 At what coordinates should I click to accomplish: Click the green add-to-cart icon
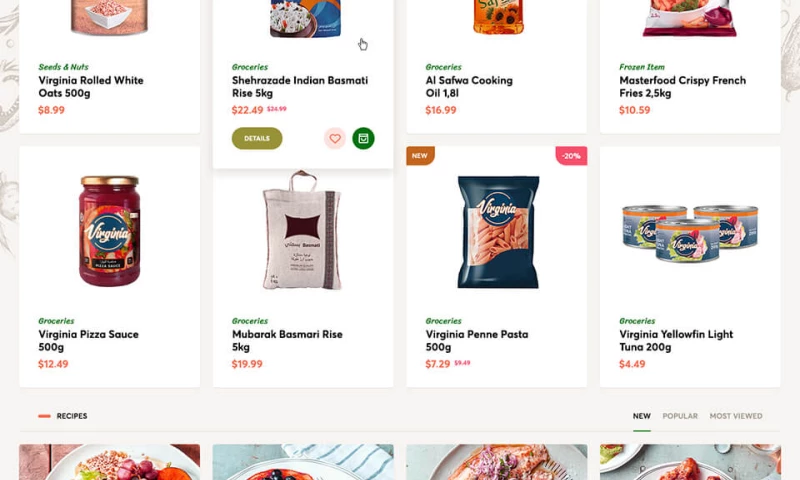click(x=363, y=139)
